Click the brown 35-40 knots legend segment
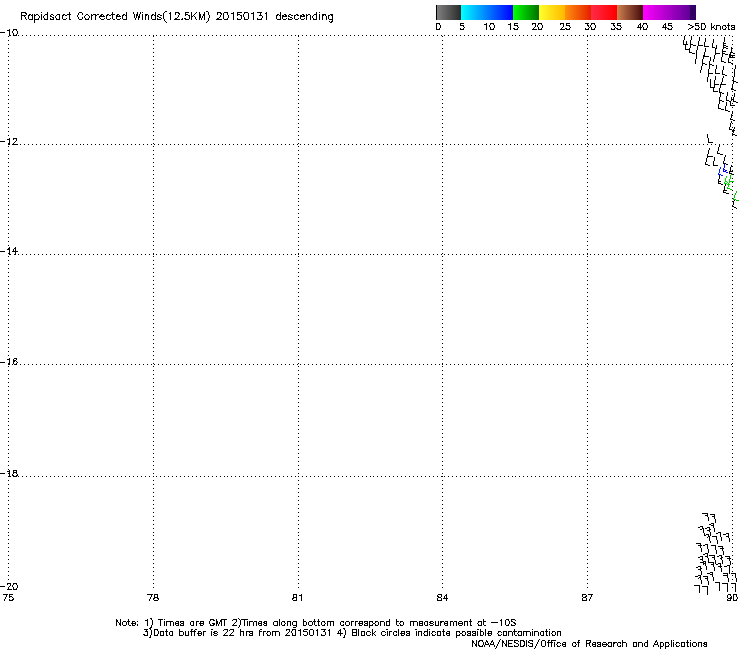 click(630, 12)
